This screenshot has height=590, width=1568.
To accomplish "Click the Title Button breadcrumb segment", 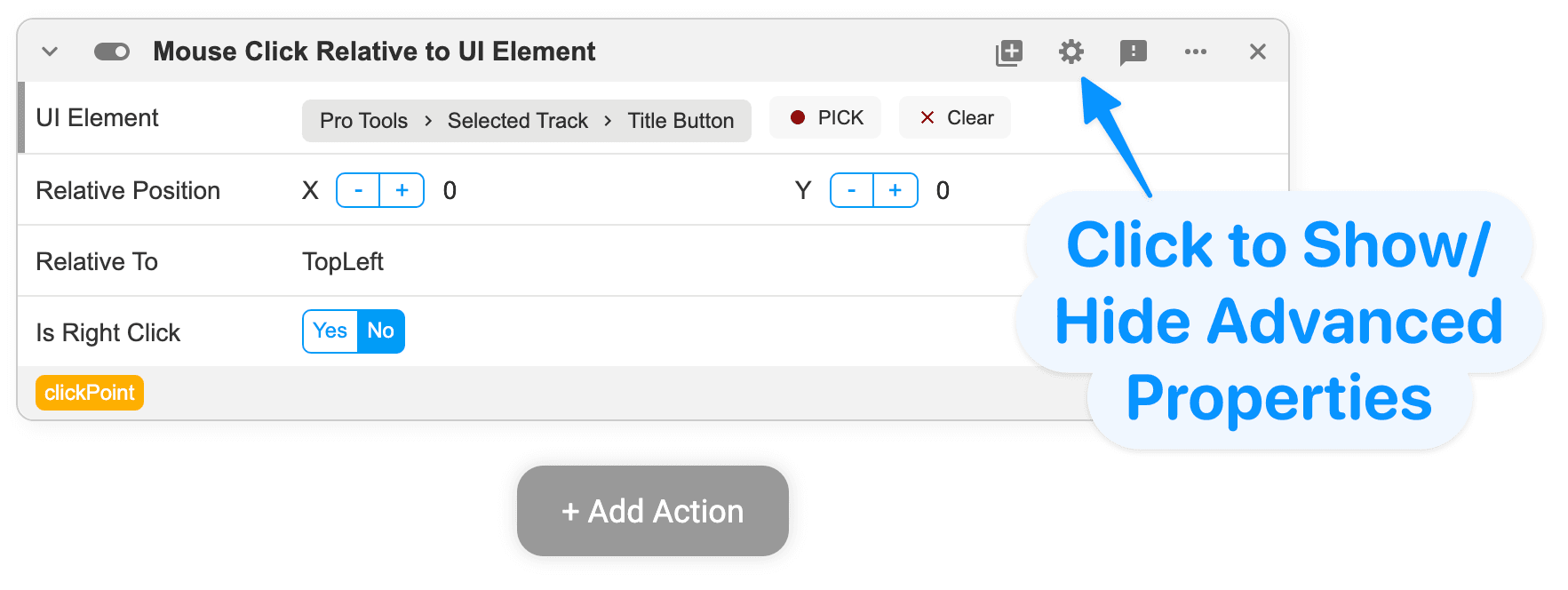I will coord(681,121).
